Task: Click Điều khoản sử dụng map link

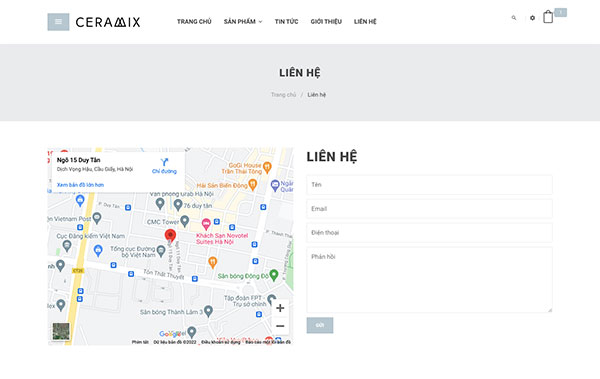Action: (221, 342)
